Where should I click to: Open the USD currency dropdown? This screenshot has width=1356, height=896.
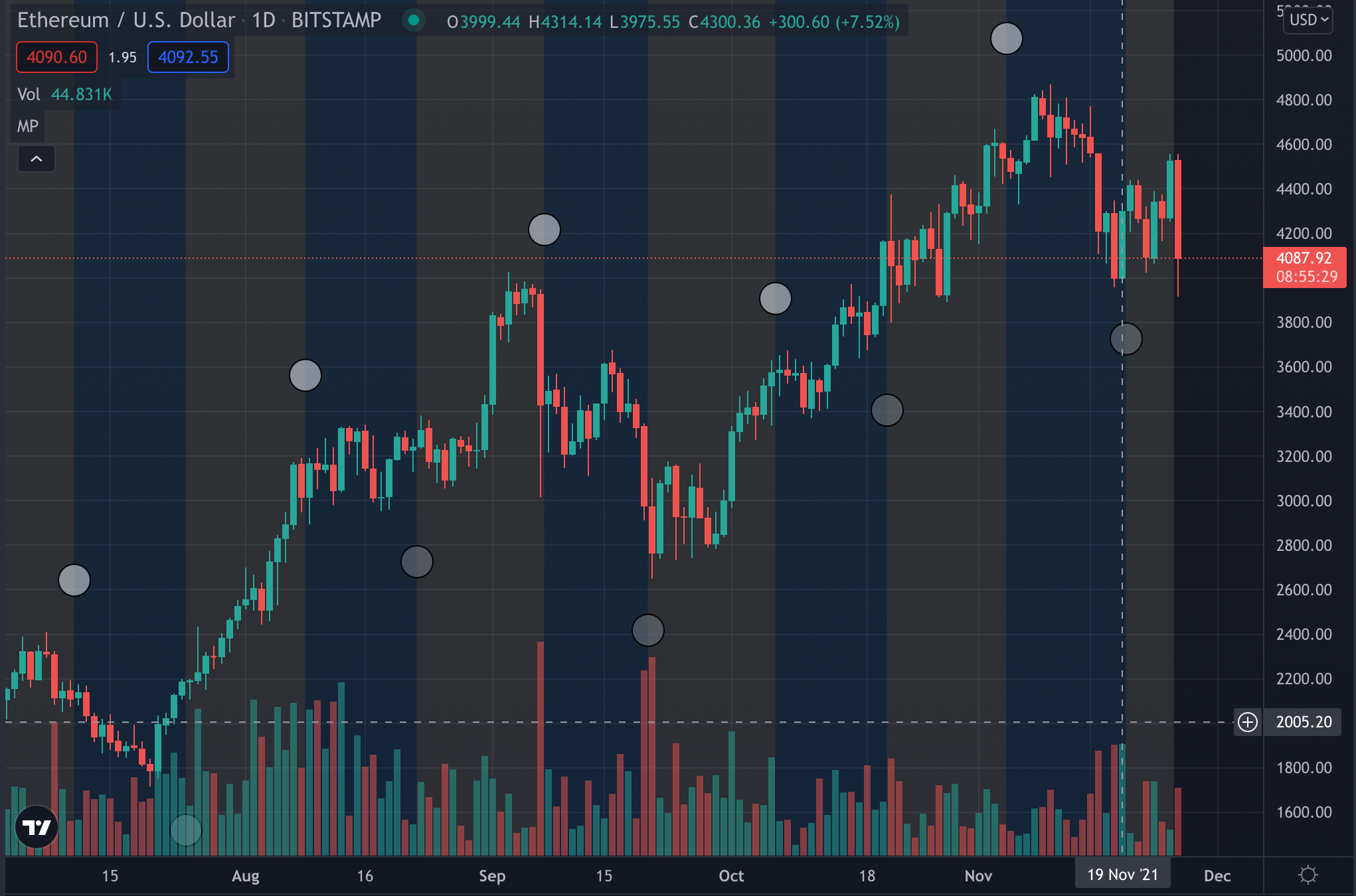coord(1308,20)
